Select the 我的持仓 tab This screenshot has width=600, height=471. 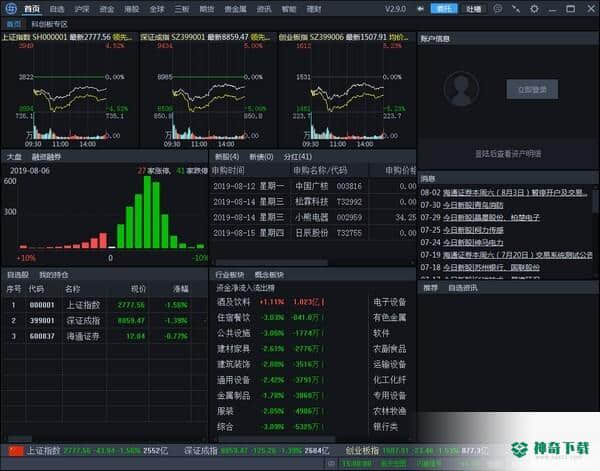tap(54, 275)
